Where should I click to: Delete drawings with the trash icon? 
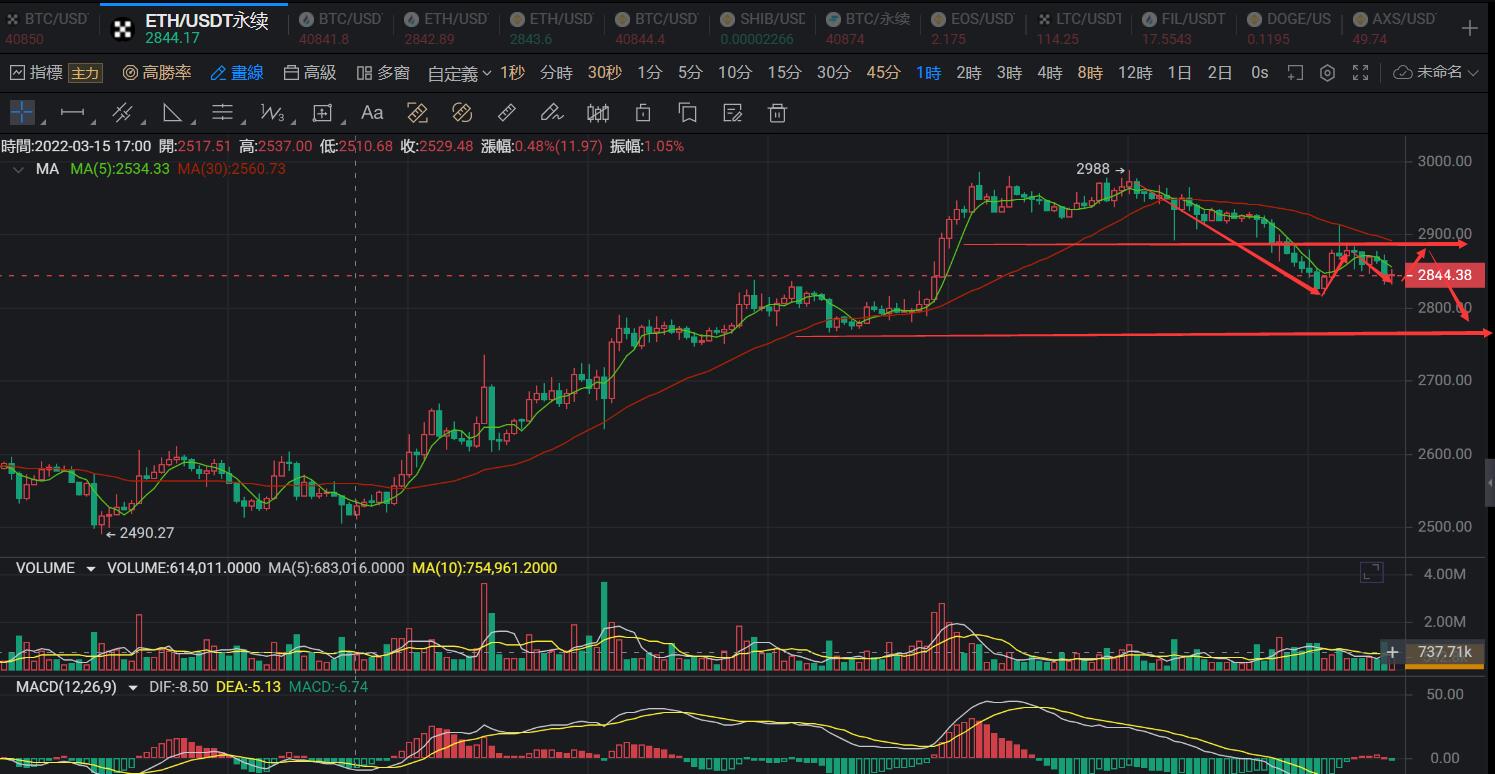(x=778, y=112)
